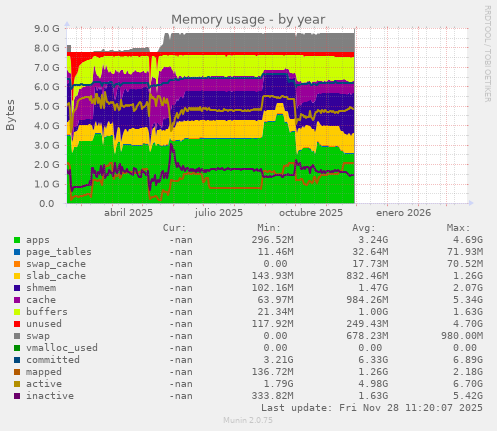Image resolution: width=497 pixels, height=431 pixels.
Task: Click the 'buffers' legend label
Action: tap(47, 312)
